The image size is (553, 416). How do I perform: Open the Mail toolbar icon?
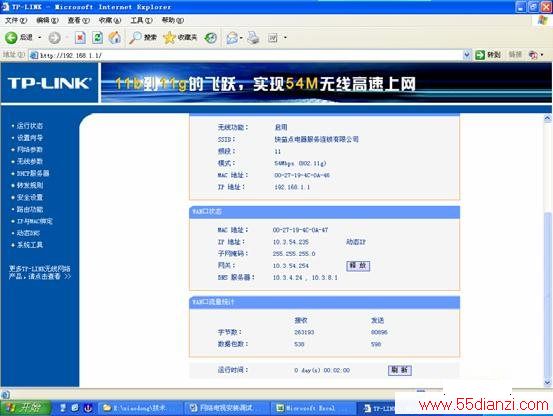click(x=232, y=38)
